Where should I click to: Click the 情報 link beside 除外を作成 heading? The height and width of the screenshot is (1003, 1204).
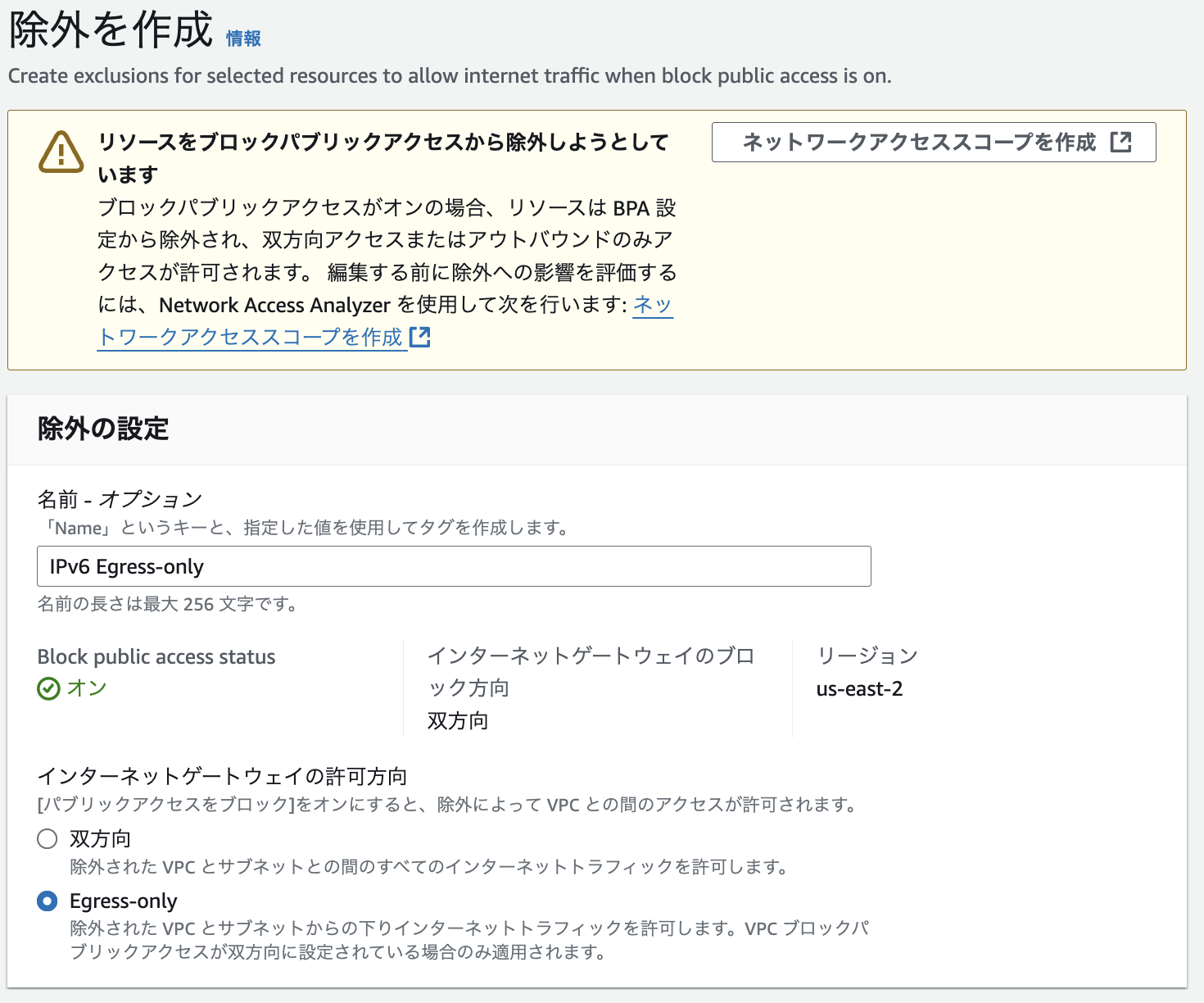pyautogui.click(x=242, y=38)
